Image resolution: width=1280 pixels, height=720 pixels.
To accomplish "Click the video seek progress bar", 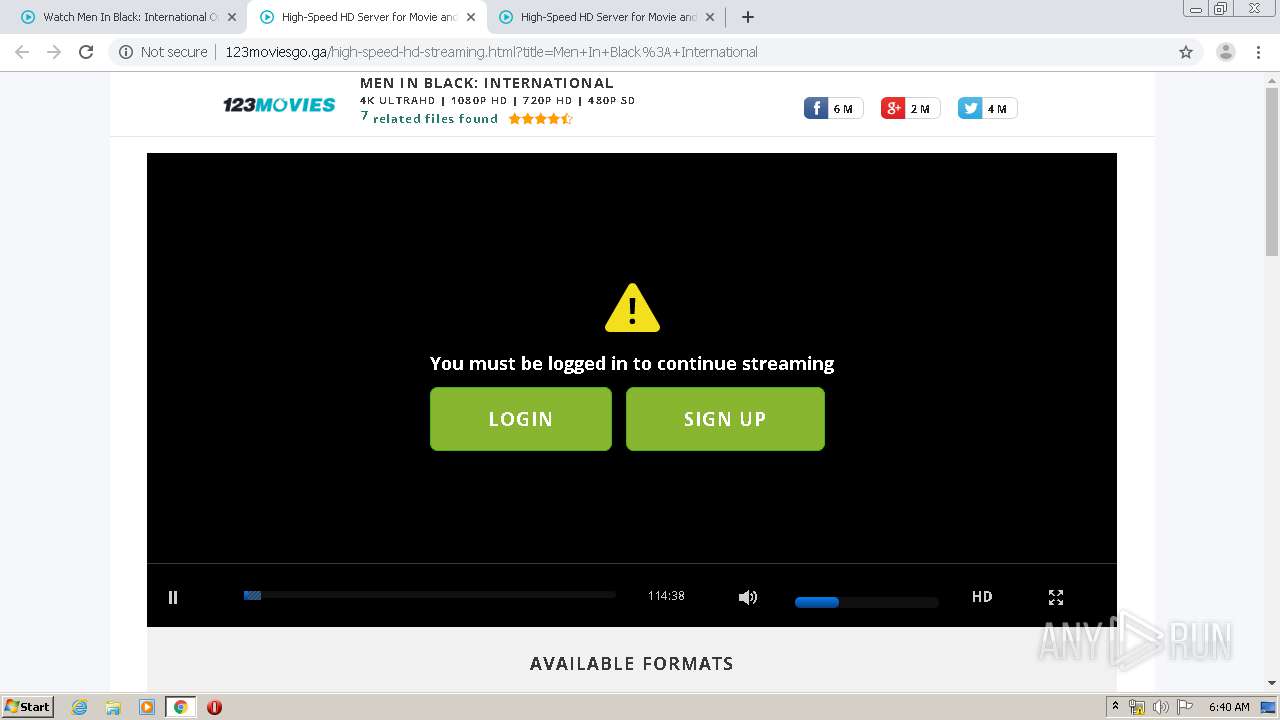I will [x=429, y=595].
